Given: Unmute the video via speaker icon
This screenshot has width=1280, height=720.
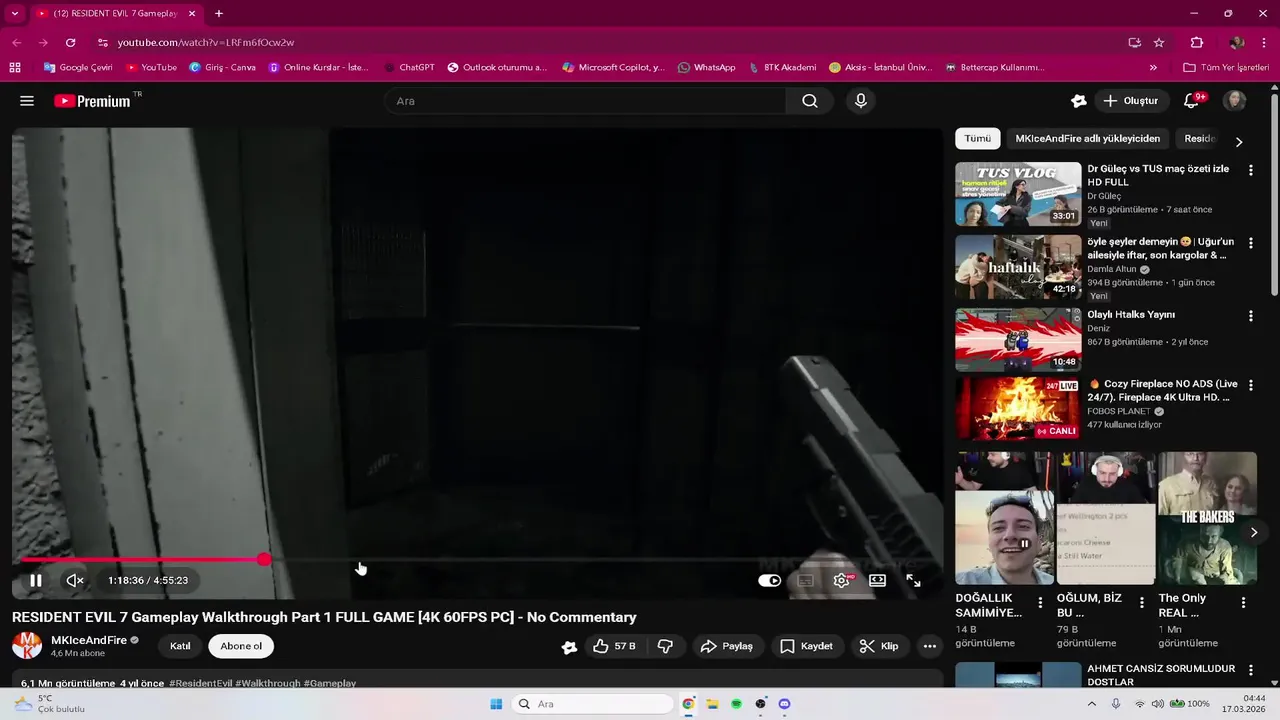Looking at the screenshot, I should [74, 580].
